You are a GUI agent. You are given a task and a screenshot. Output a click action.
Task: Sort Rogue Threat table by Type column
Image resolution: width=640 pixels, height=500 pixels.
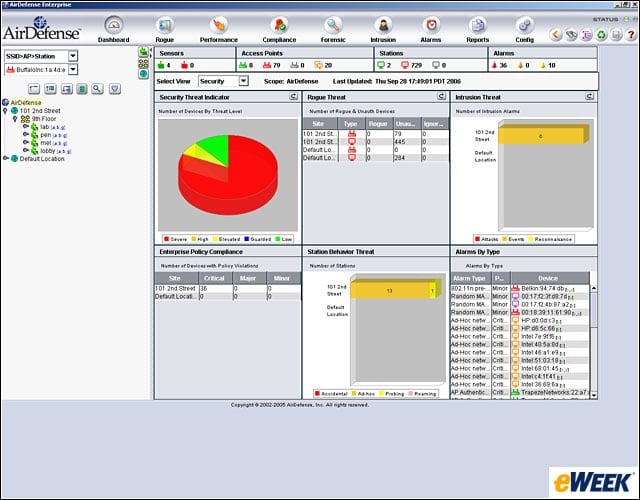click(x=351, y=124)
